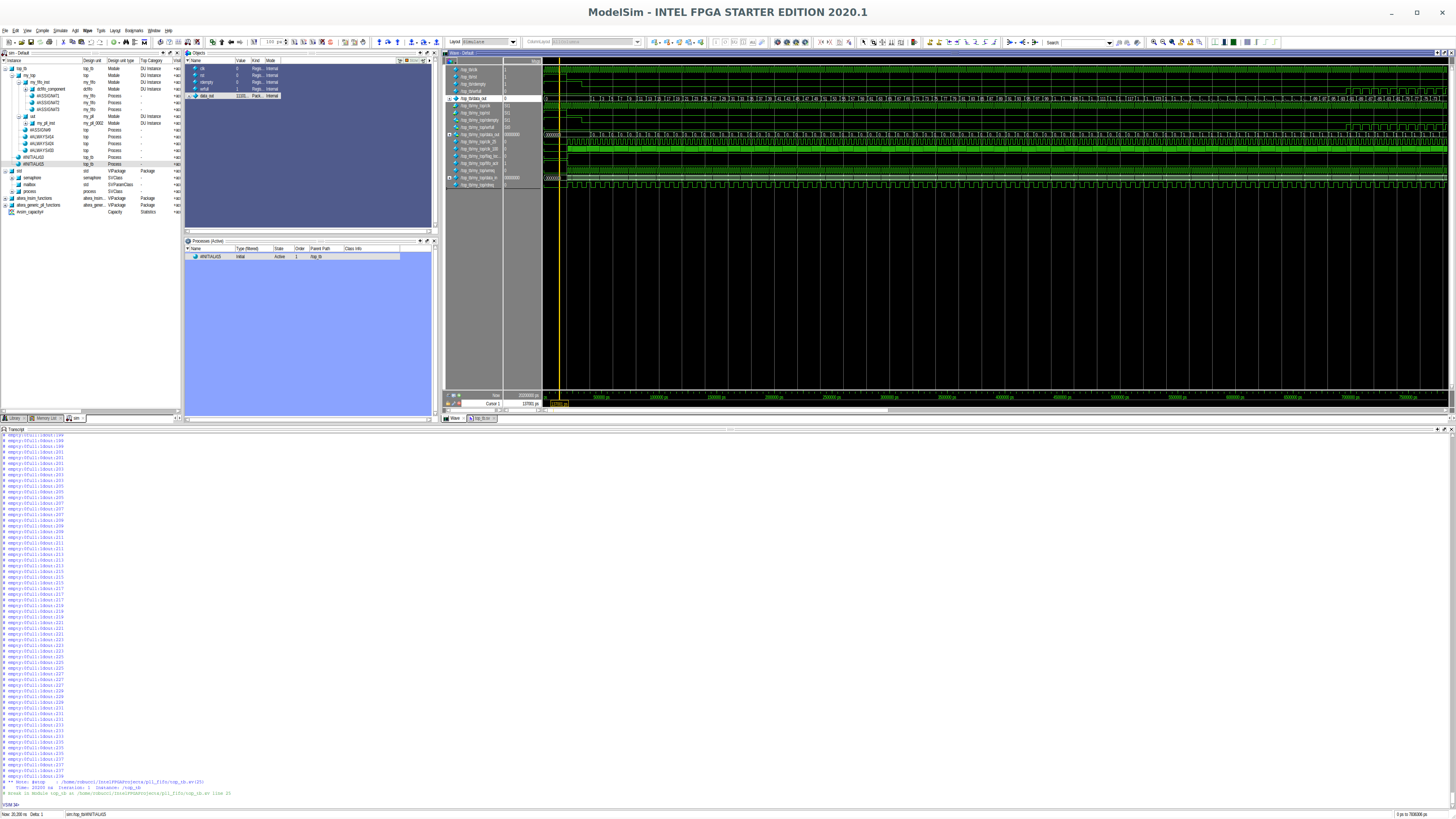Image resolution: width=1456 pixels, height=819 pixels.
Task: Collapse the top_tb tree node
Action: (5, 69)
